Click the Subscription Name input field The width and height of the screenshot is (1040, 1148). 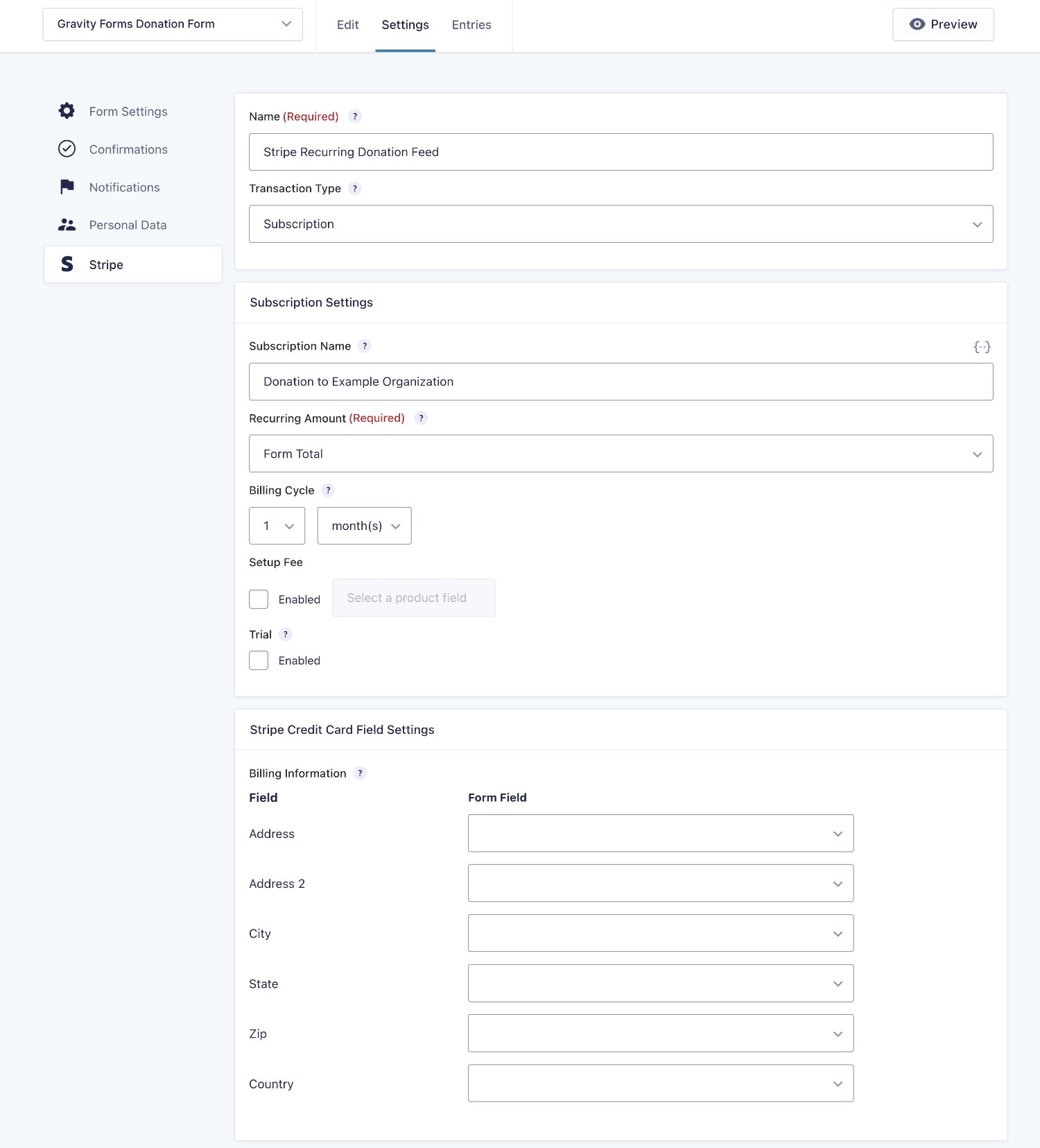[x=621, y=382]
